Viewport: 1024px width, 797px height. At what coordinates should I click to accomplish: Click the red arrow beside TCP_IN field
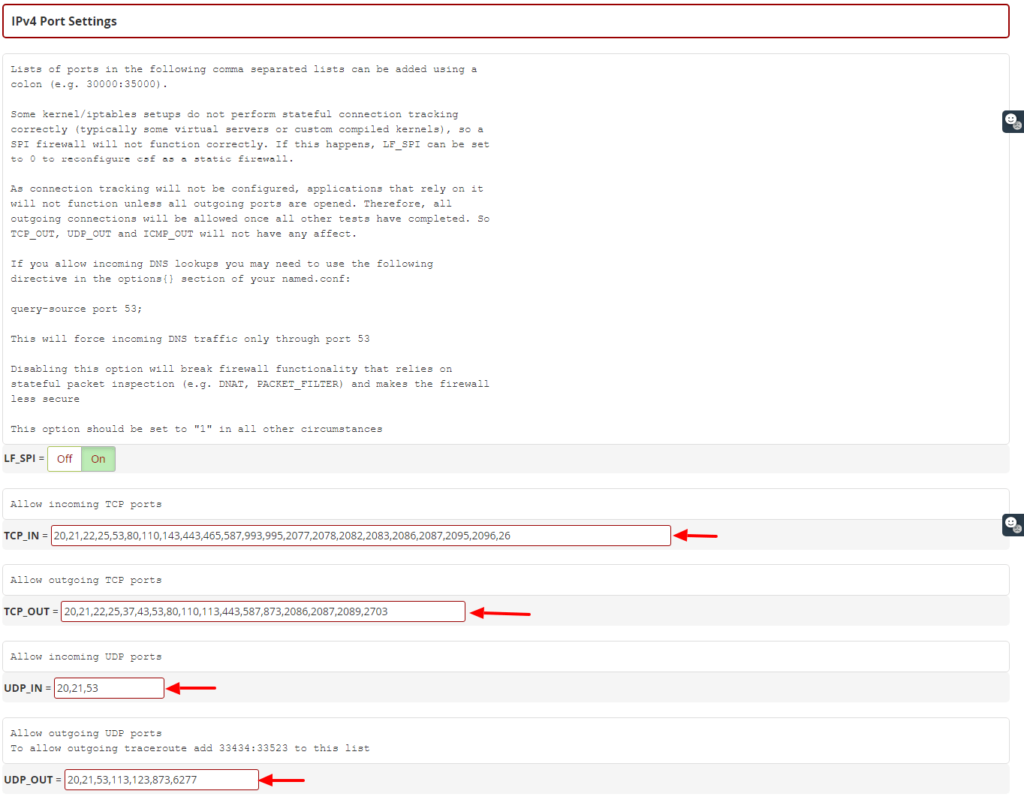coord(696,536)
